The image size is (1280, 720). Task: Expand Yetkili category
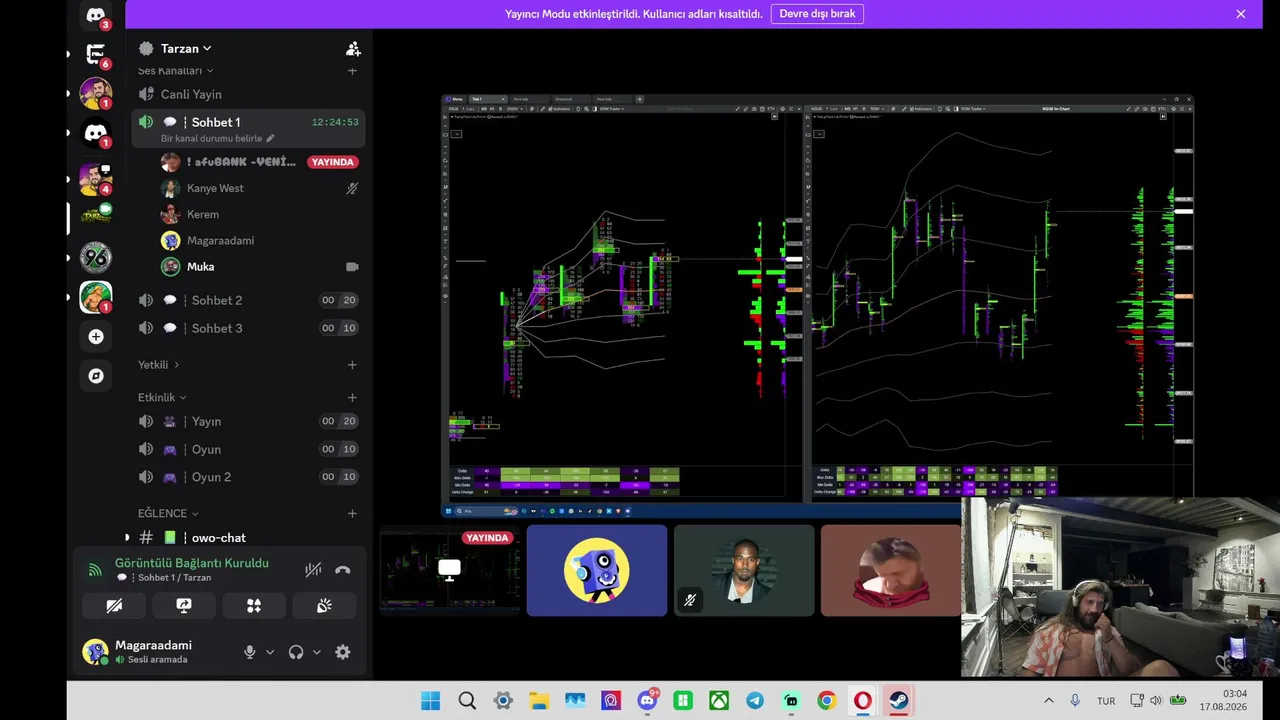(x=159, y=365)
